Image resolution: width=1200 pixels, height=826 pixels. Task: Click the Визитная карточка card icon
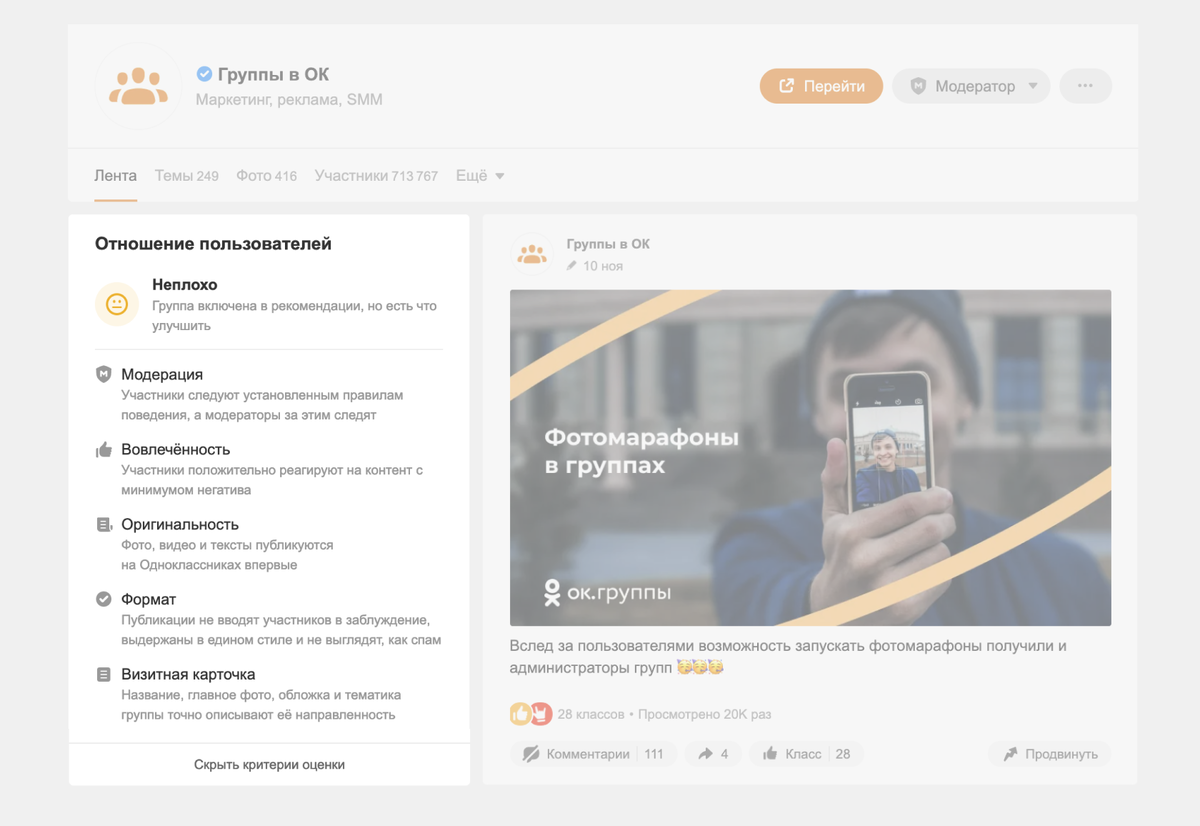[103, 674]
